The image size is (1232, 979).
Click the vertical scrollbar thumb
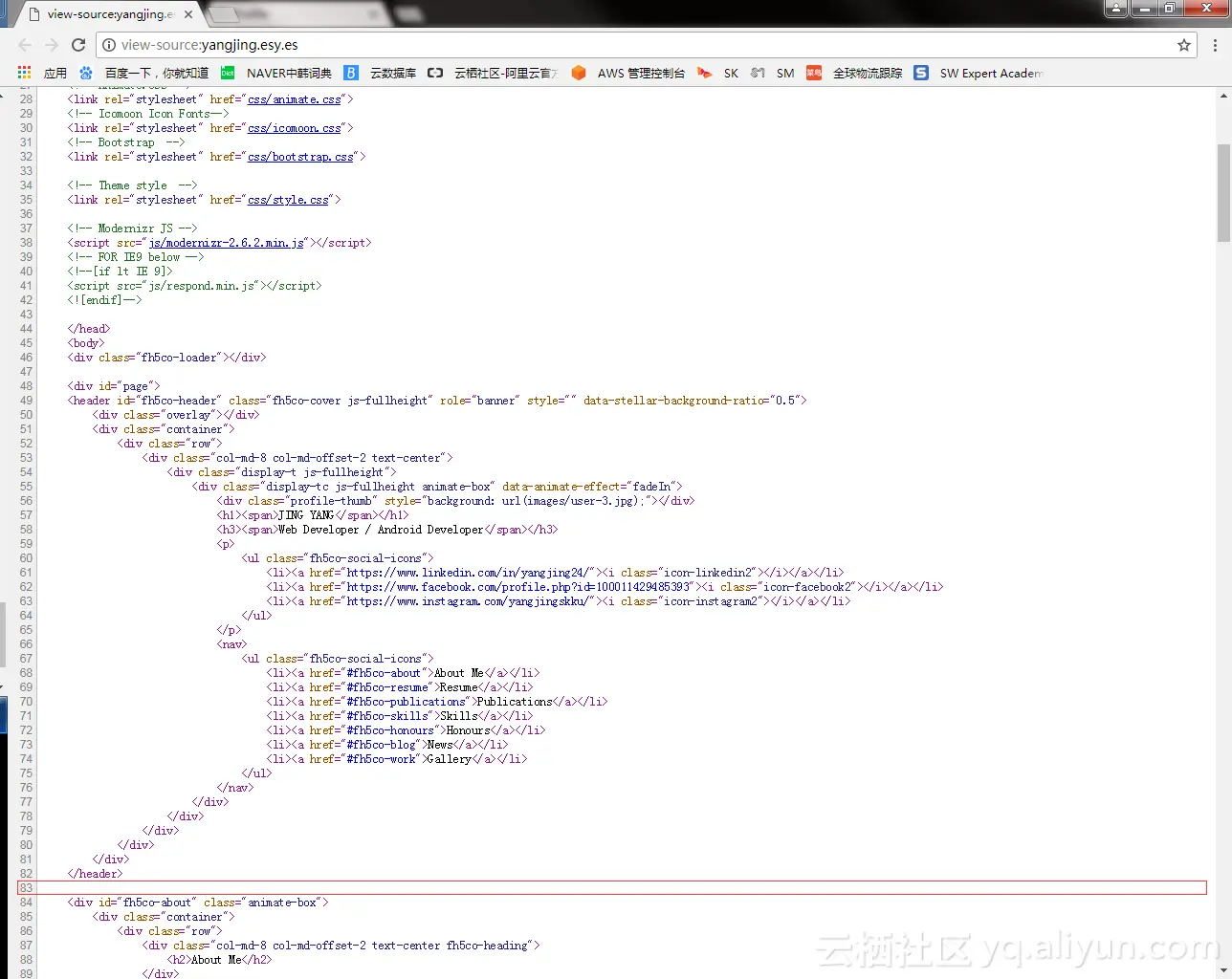click(1223, 193)
